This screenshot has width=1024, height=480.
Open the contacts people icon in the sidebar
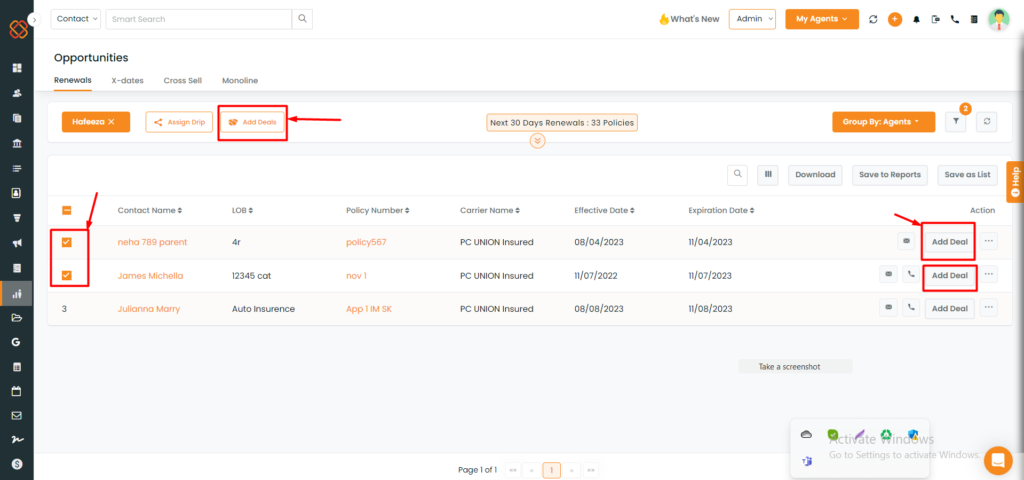click(17, 93)
